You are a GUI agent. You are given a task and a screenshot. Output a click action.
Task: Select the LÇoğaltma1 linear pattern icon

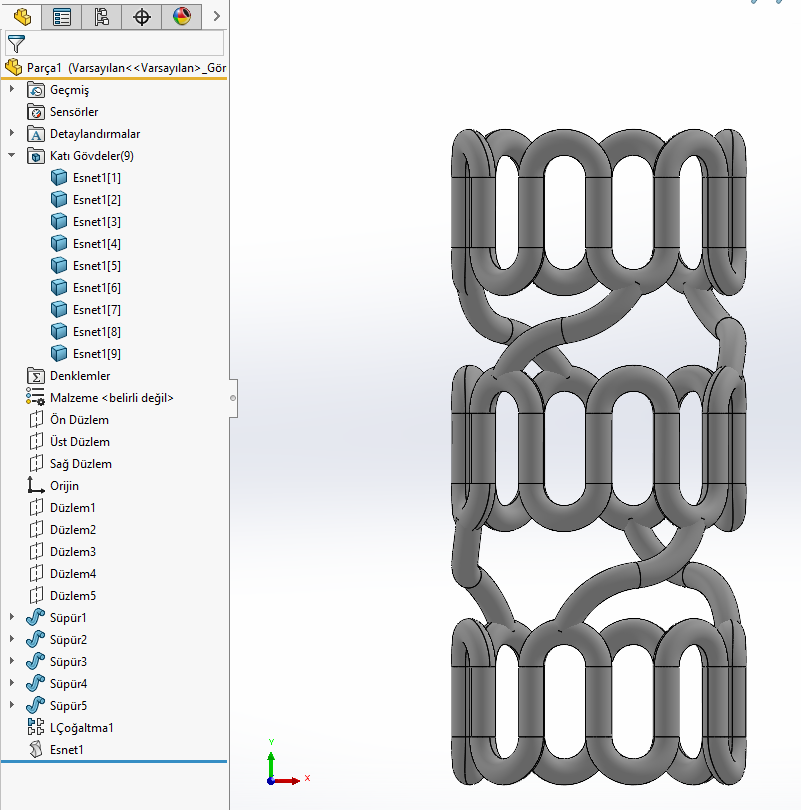click(36, 728)
